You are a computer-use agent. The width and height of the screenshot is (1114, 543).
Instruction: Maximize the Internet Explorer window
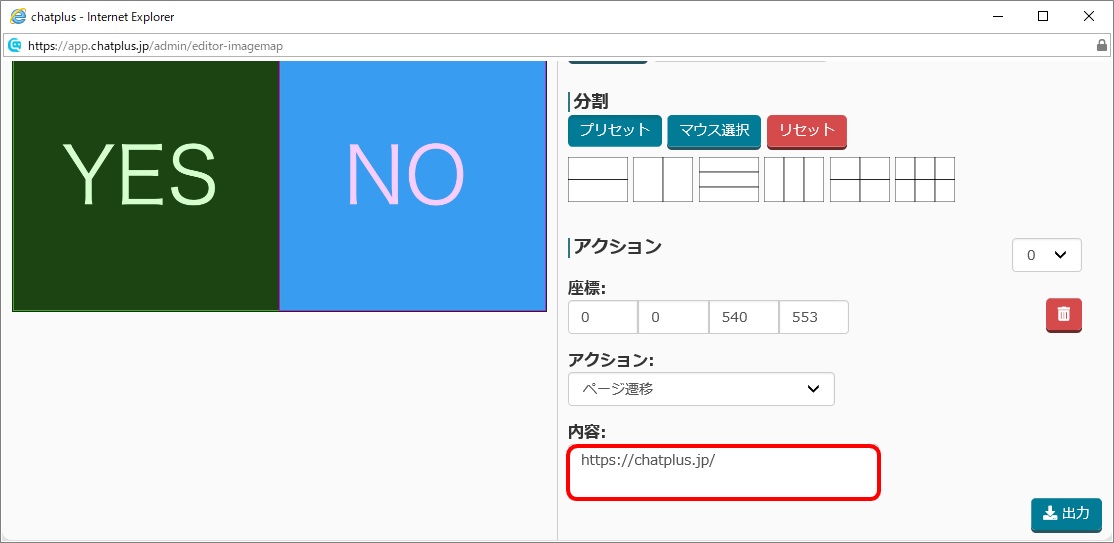(1043, 16)
